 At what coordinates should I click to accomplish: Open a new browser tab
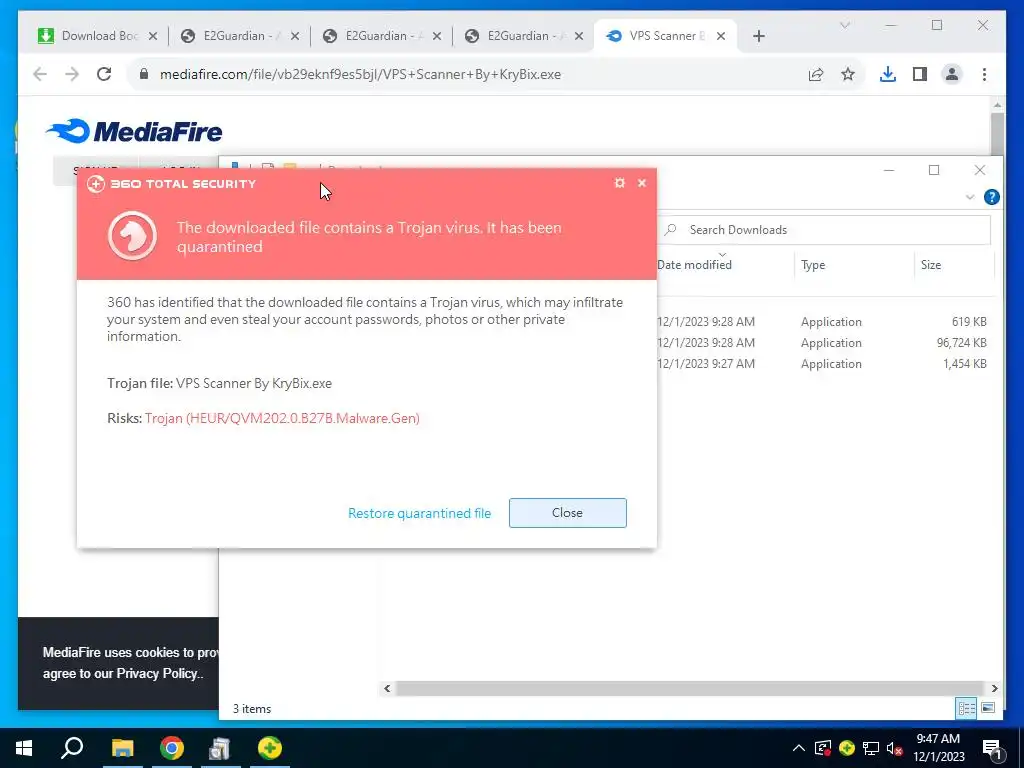click(759, 36)
